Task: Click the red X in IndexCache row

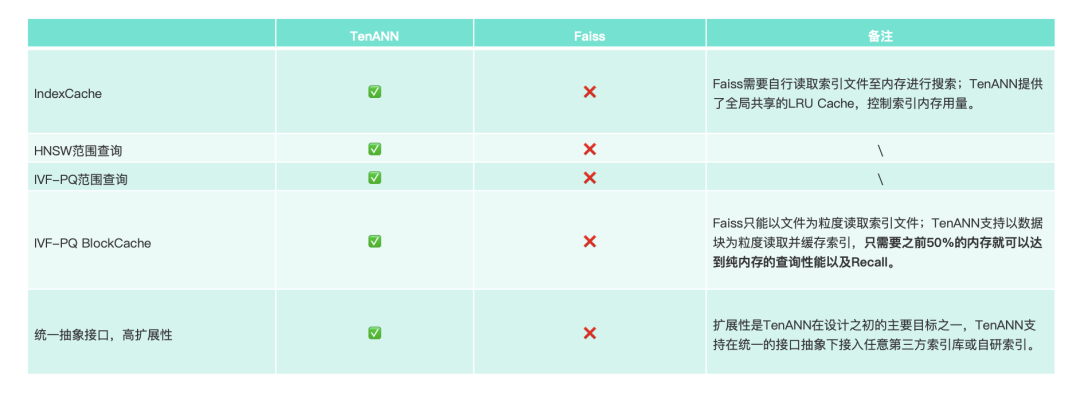Action: pos(590,92)
